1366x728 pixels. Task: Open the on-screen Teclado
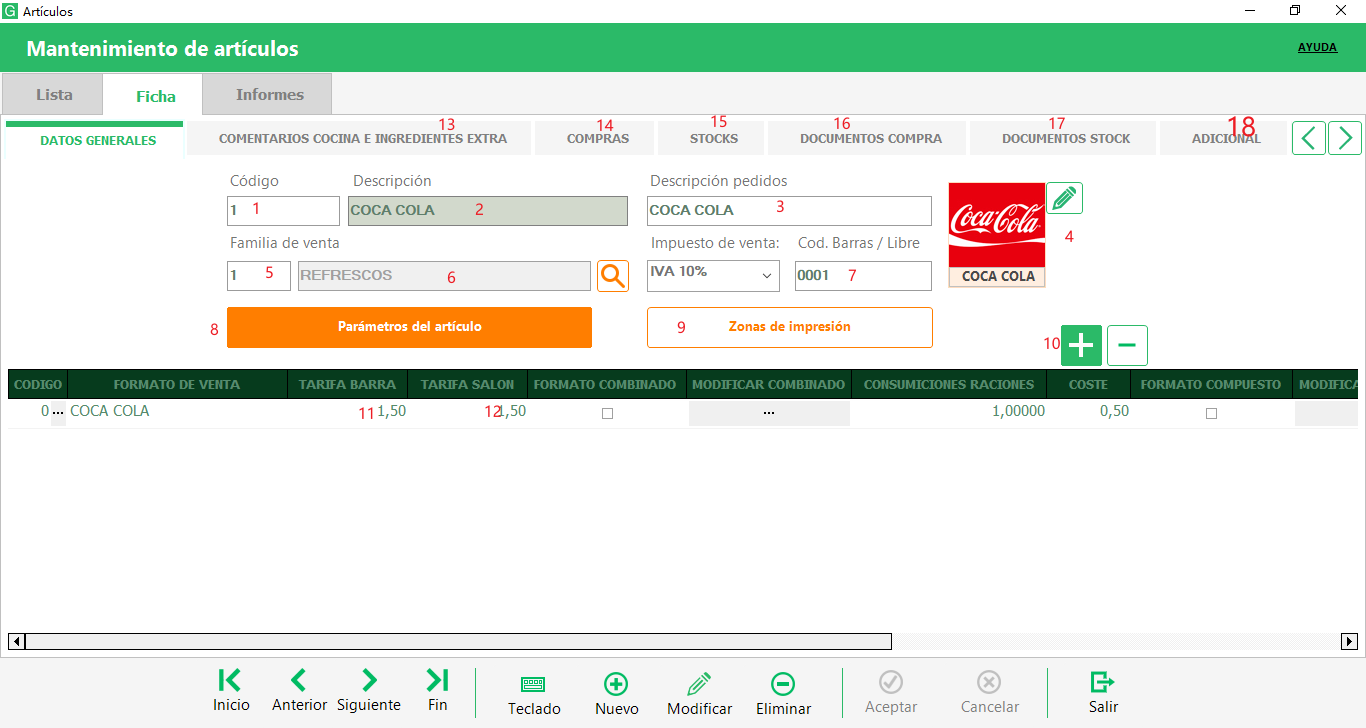pyautogui.click(x=533, y=693)
